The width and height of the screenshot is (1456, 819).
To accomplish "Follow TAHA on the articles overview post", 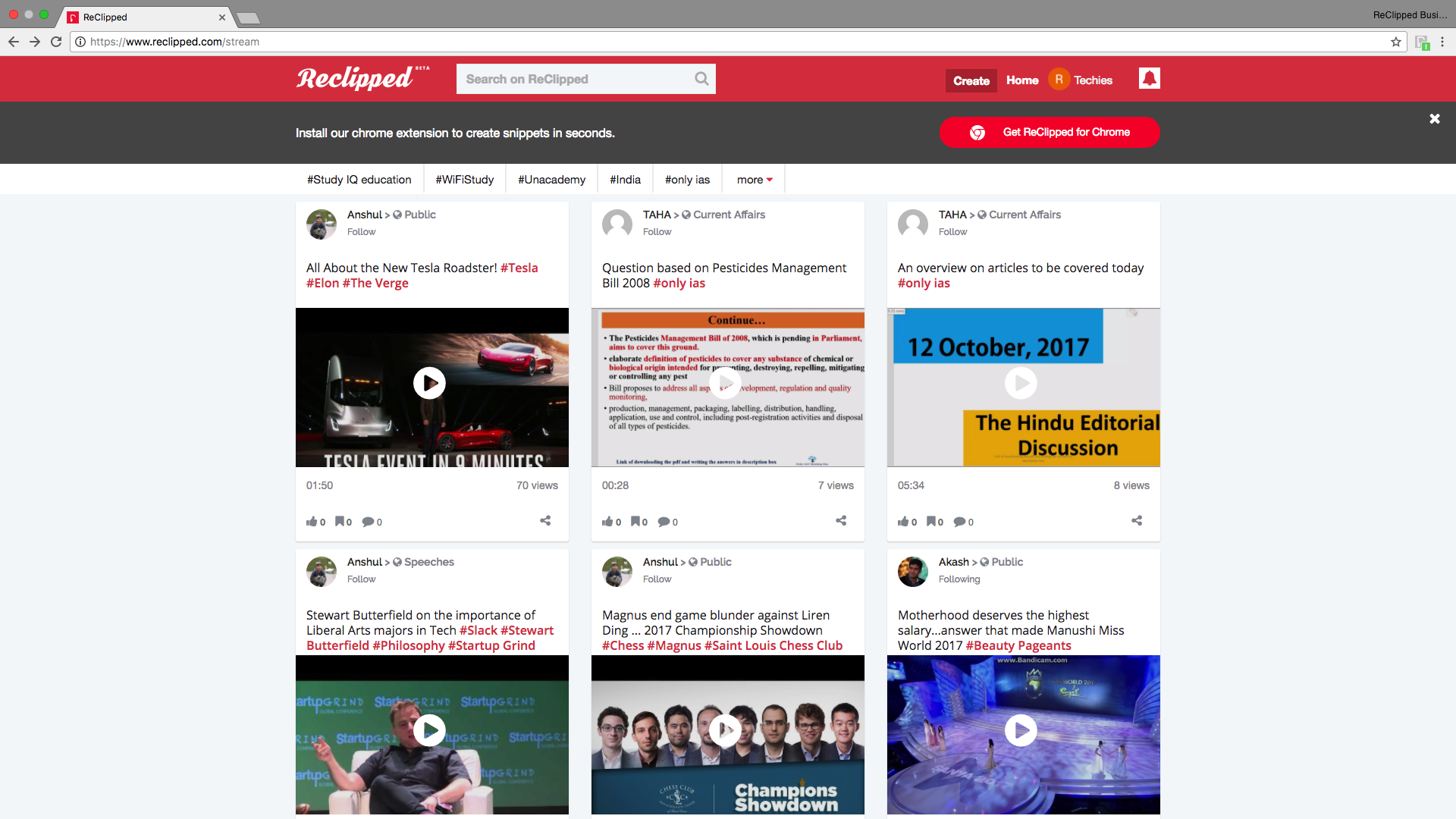I will tap(952, 232).
